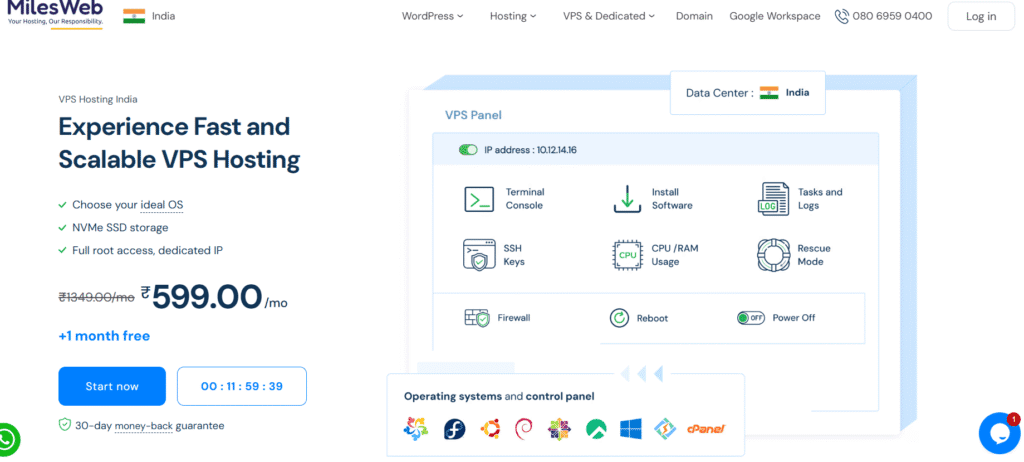
Task: Click the Data Center India flag
Action: pyautogui.click(x=769, y=93)
